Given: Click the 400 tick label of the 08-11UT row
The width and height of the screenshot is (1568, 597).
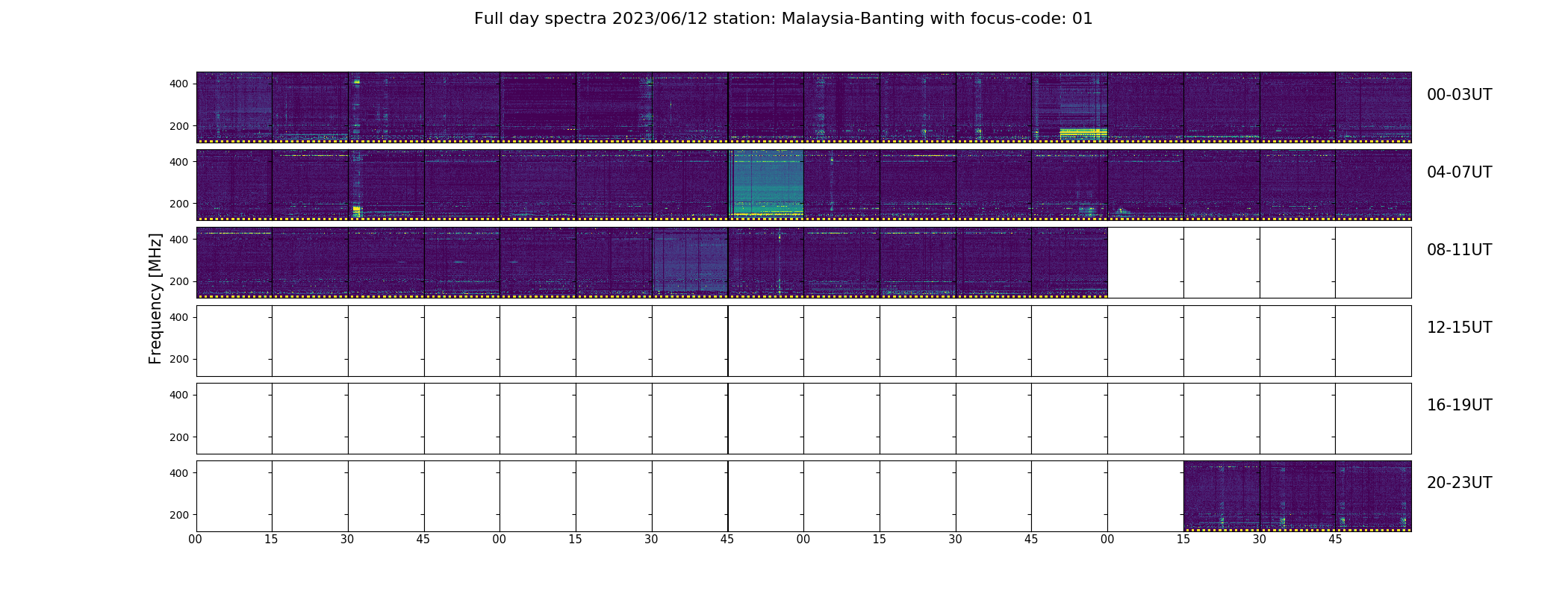Looking at the screenshot, I should [x=179, y=240].
